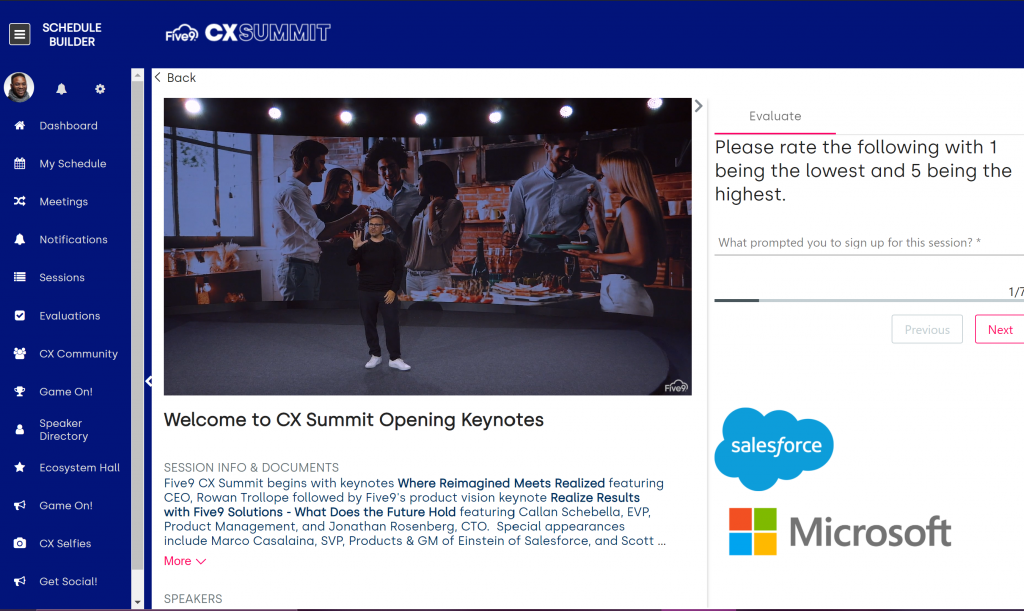The width and height of the screenshot is (1024, 611).
Task: Open My Schedule
Action: coord(72,163)
